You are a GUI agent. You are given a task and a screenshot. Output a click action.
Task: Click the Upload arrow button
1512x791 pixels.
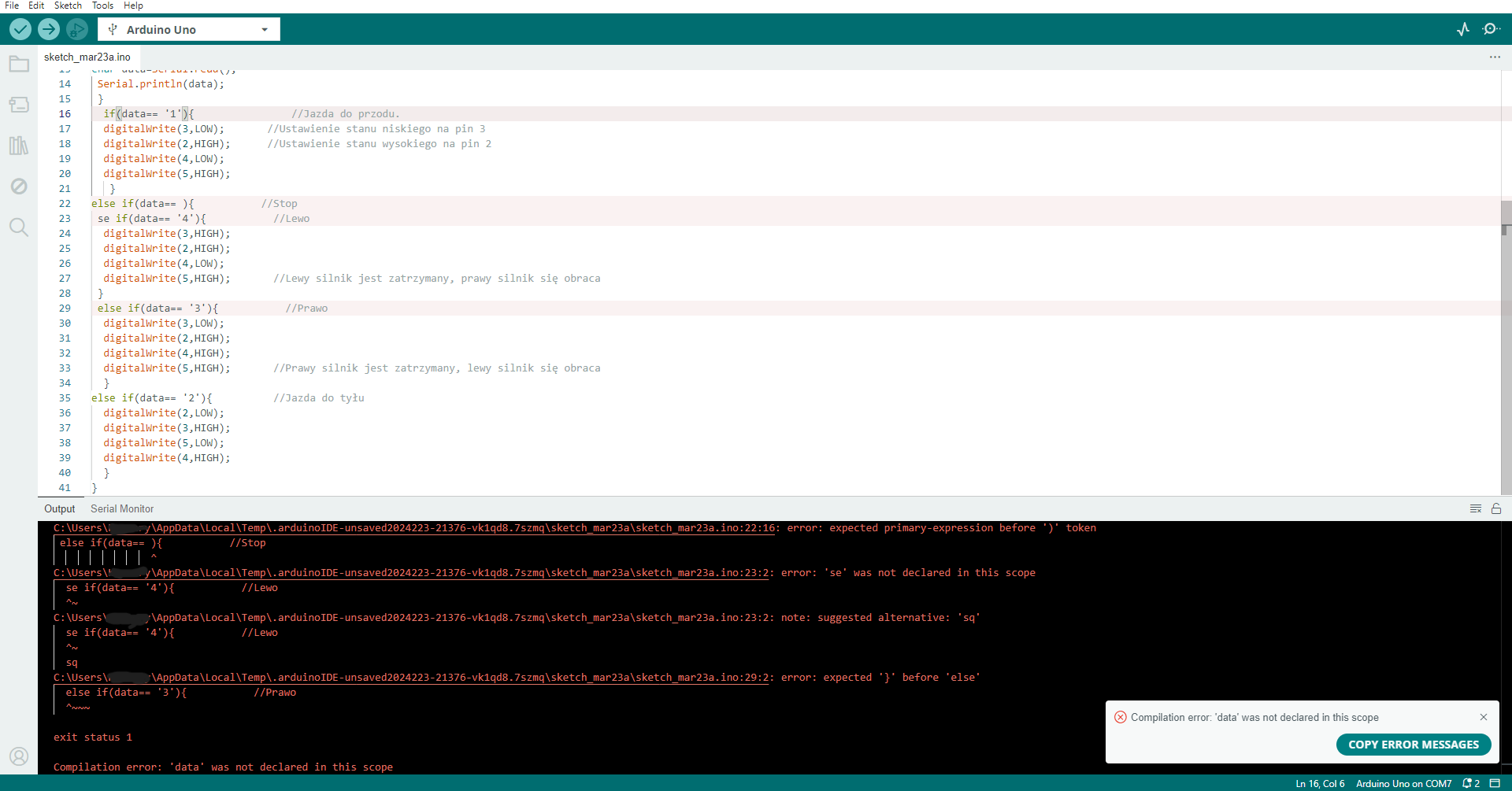pyautogui.click(x=49, y=29)
